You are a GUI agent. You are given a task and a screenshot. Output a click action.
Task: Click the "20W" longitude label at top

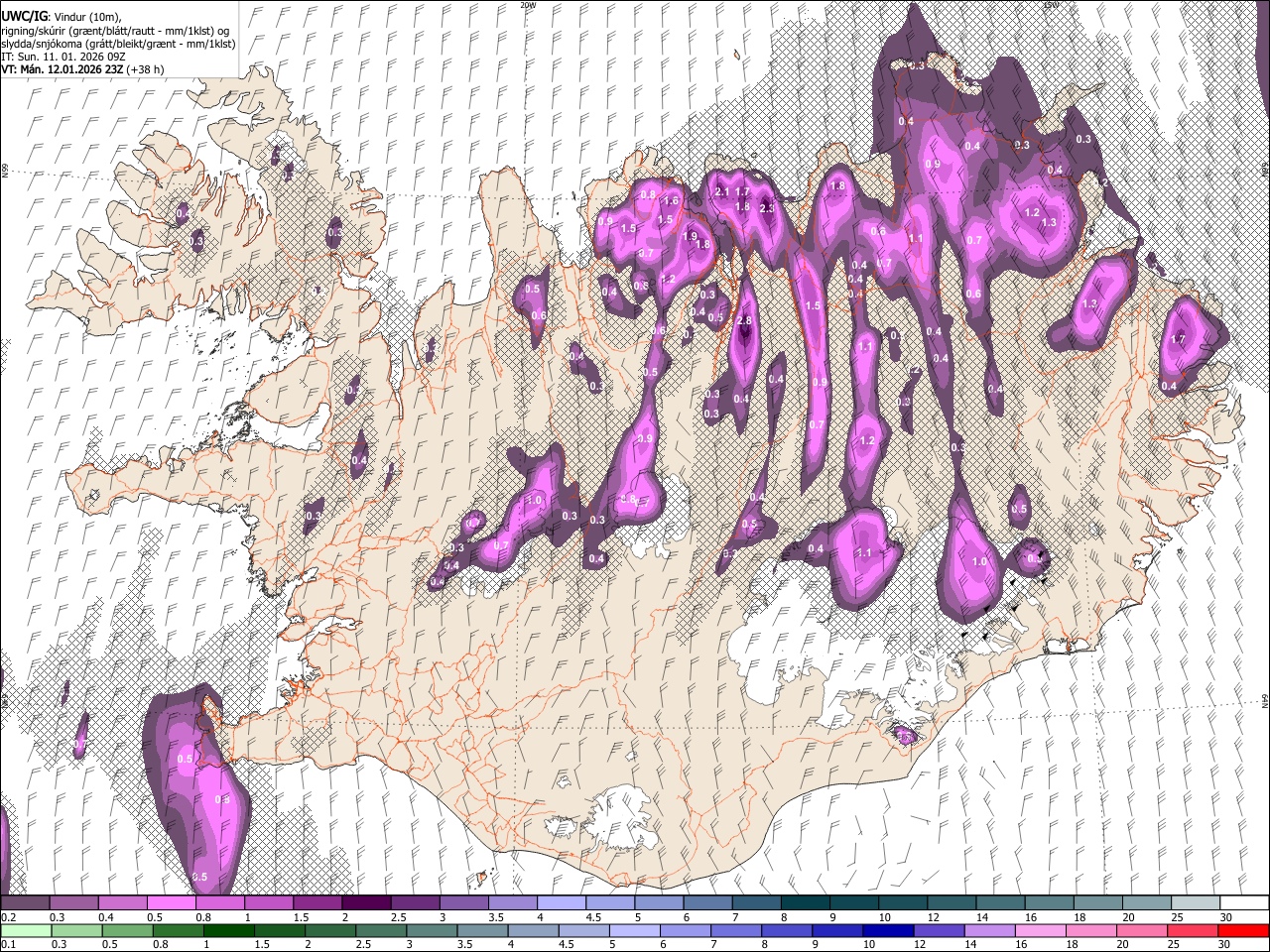tap(528, 5)
